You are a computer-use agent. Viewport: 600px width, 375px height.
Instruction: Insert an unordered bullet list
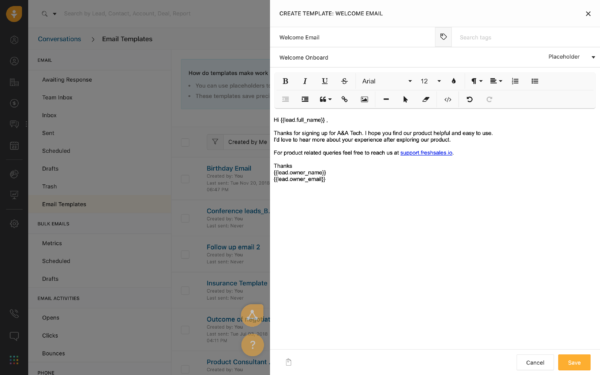[535, 81]
